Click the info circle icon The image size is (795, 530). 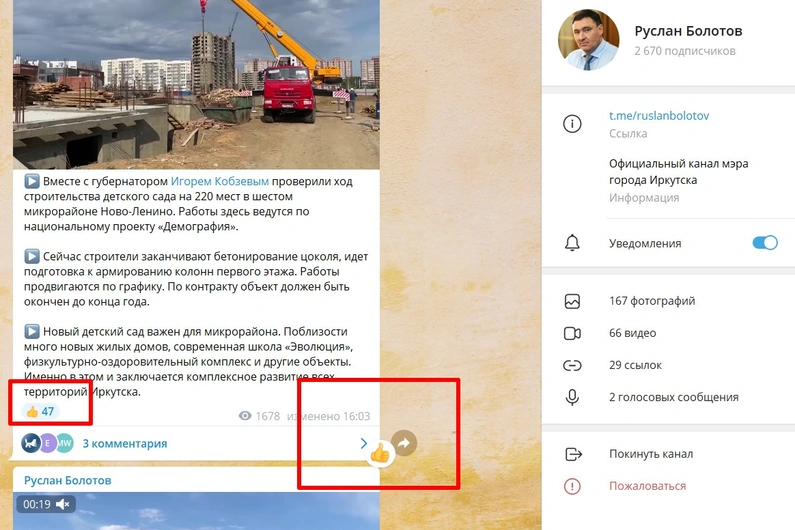point(572,124)
